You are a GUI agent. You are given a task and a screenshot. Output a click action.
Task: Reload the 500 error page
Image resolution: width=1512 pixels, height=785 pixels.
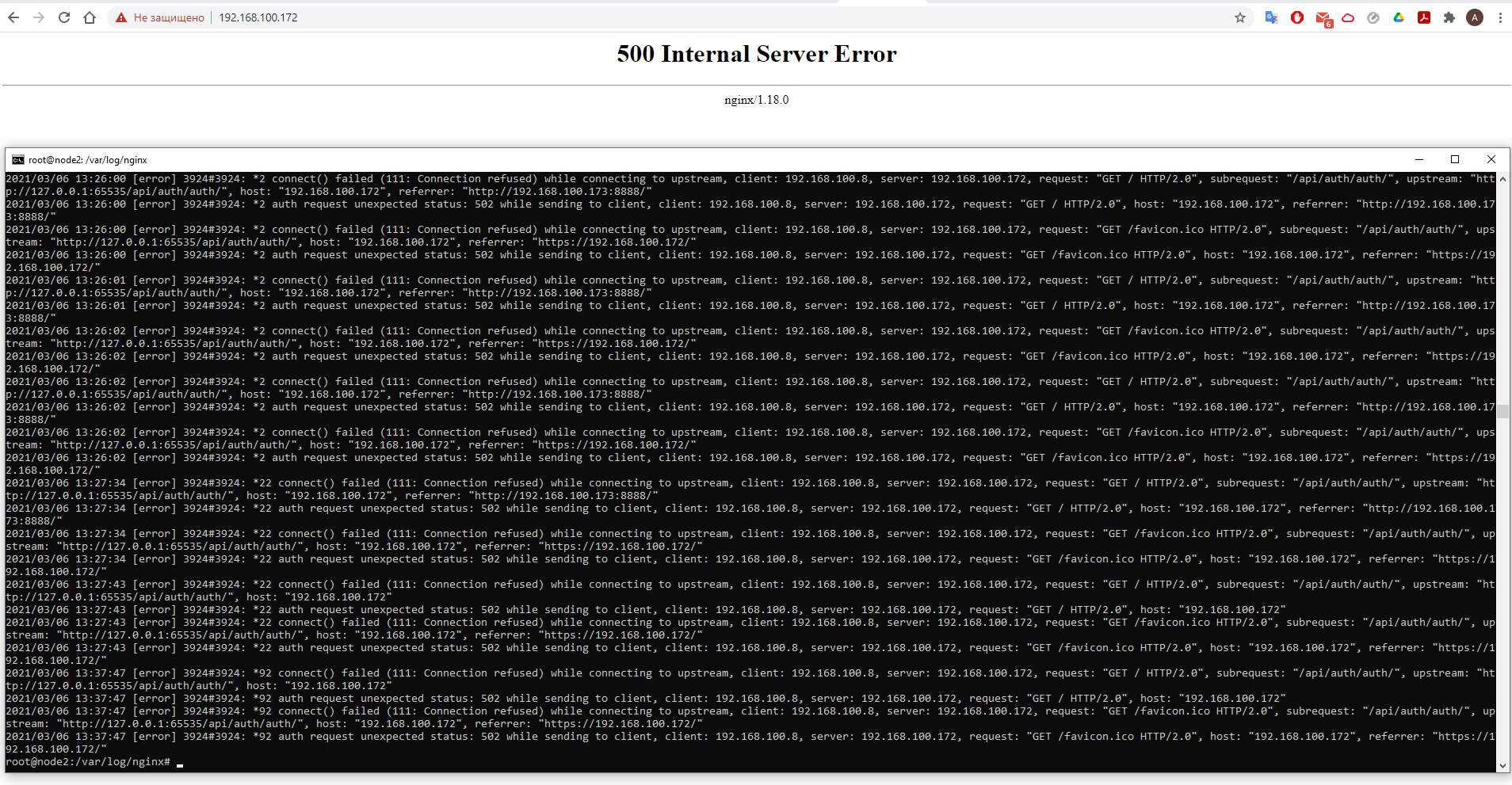click(x=64, y=17)
